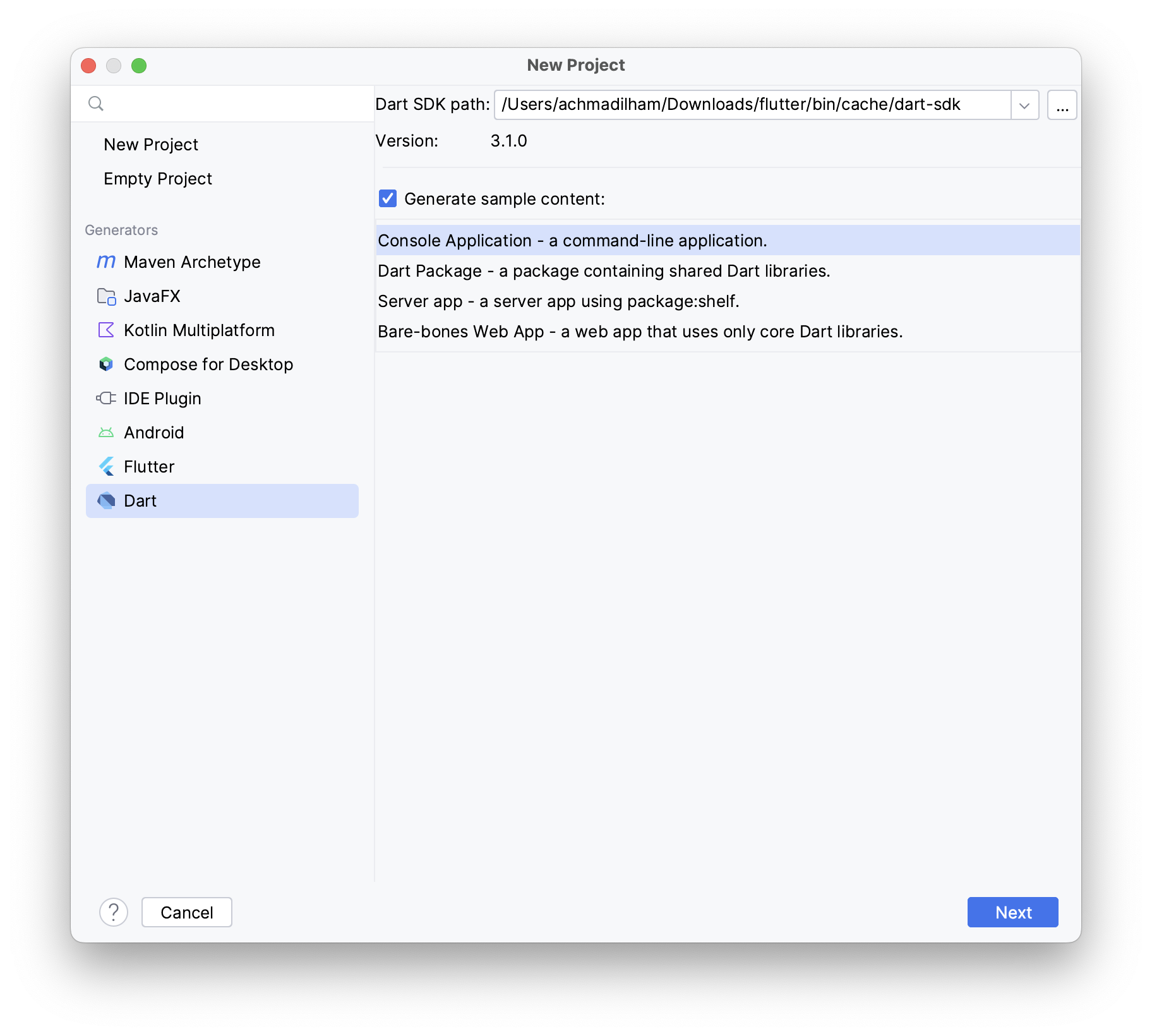Choose the Flutter generator

222,466
